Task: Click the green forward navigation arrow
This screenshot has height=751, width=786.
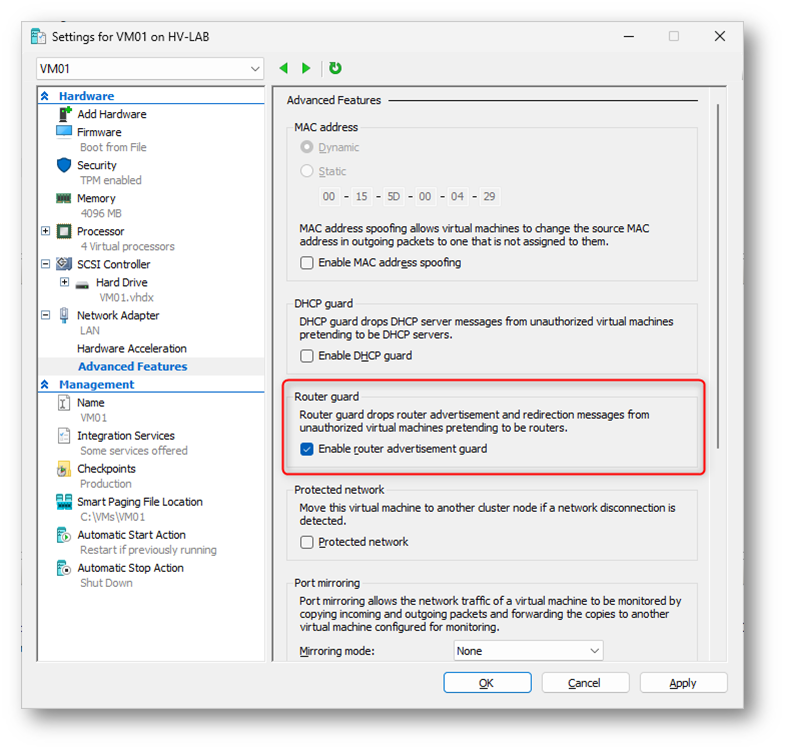Action: tap(306, 68)
